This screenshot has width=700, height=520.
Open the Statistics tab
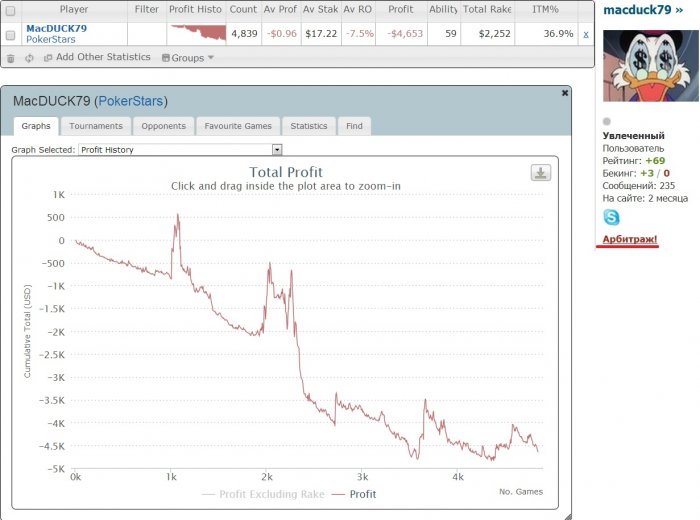(309, 126)
